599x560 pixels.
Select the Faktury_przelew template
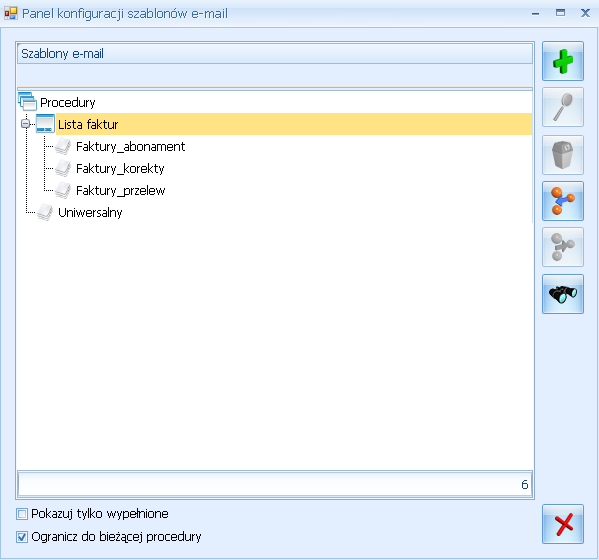pyautogui.click(x=120, y=190)
